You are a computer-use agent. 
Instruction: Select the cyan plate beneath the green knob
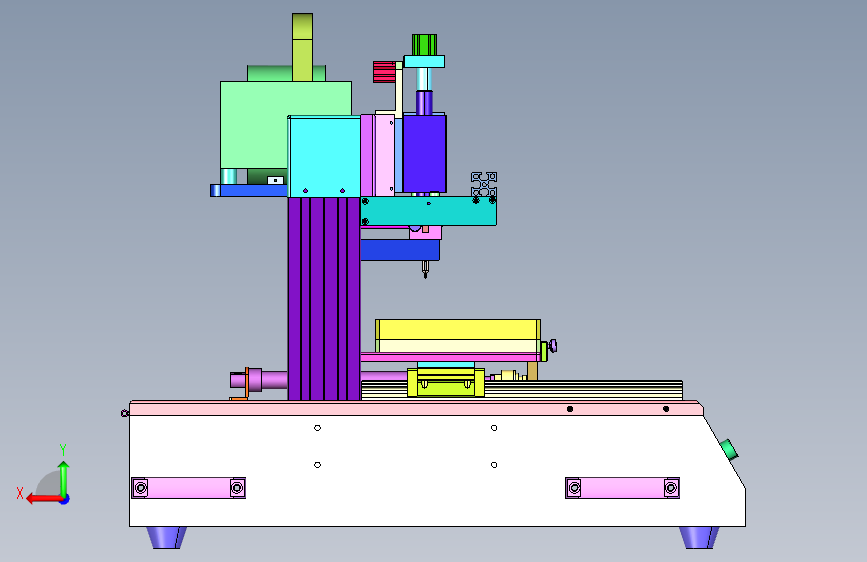click(x=424, y=61)
